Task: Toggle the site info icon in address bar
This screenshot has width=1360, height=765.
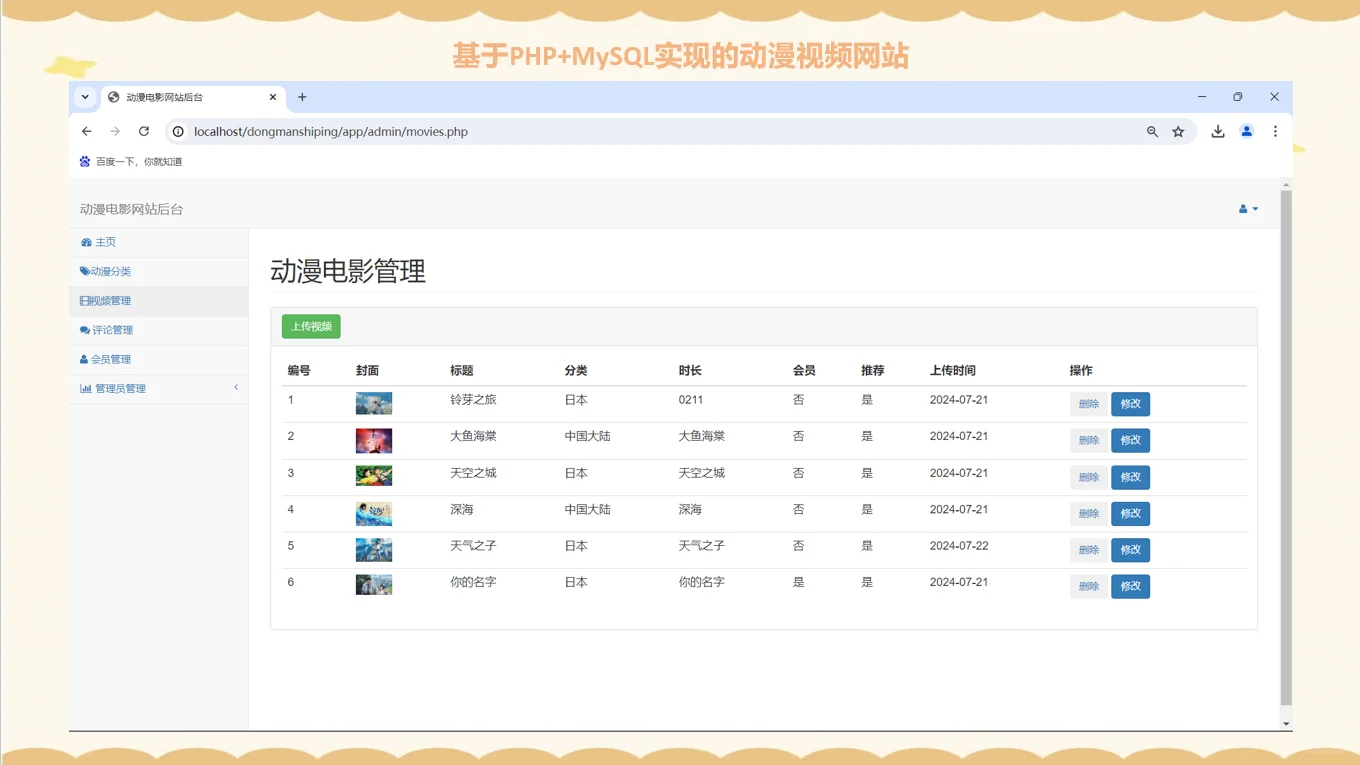Action: click(x=177, y=131)
